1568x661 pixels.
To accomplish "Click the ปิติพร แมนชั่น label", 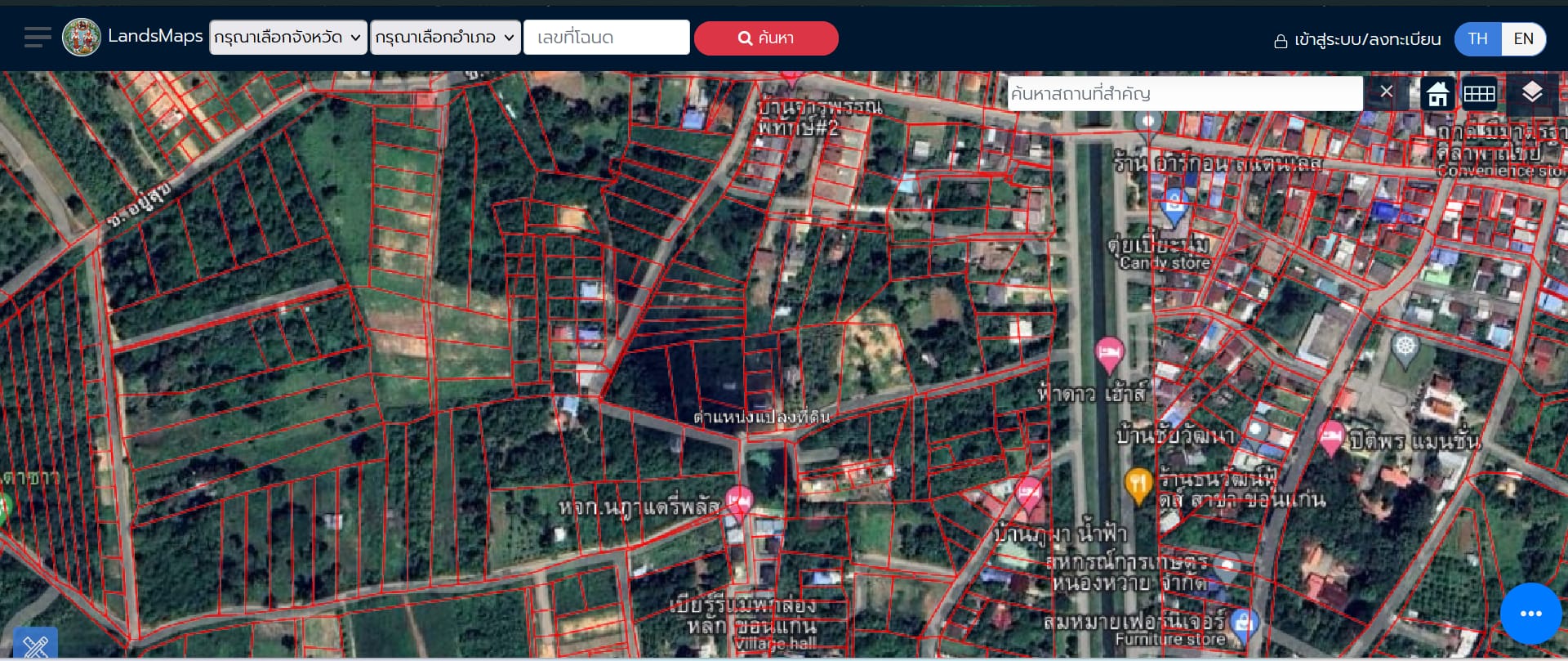I will (1415, 441).
